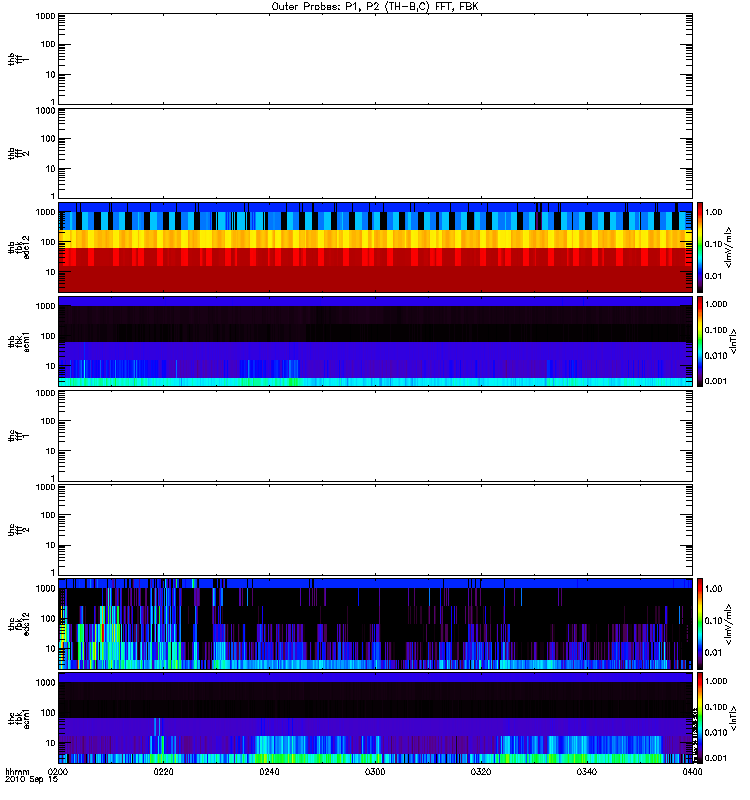Image resolution: width=750 pixels, height=800 pixels.
Task: Click the 'thc fbk edc12' y-axis label
Action: (x=19, y=623)
